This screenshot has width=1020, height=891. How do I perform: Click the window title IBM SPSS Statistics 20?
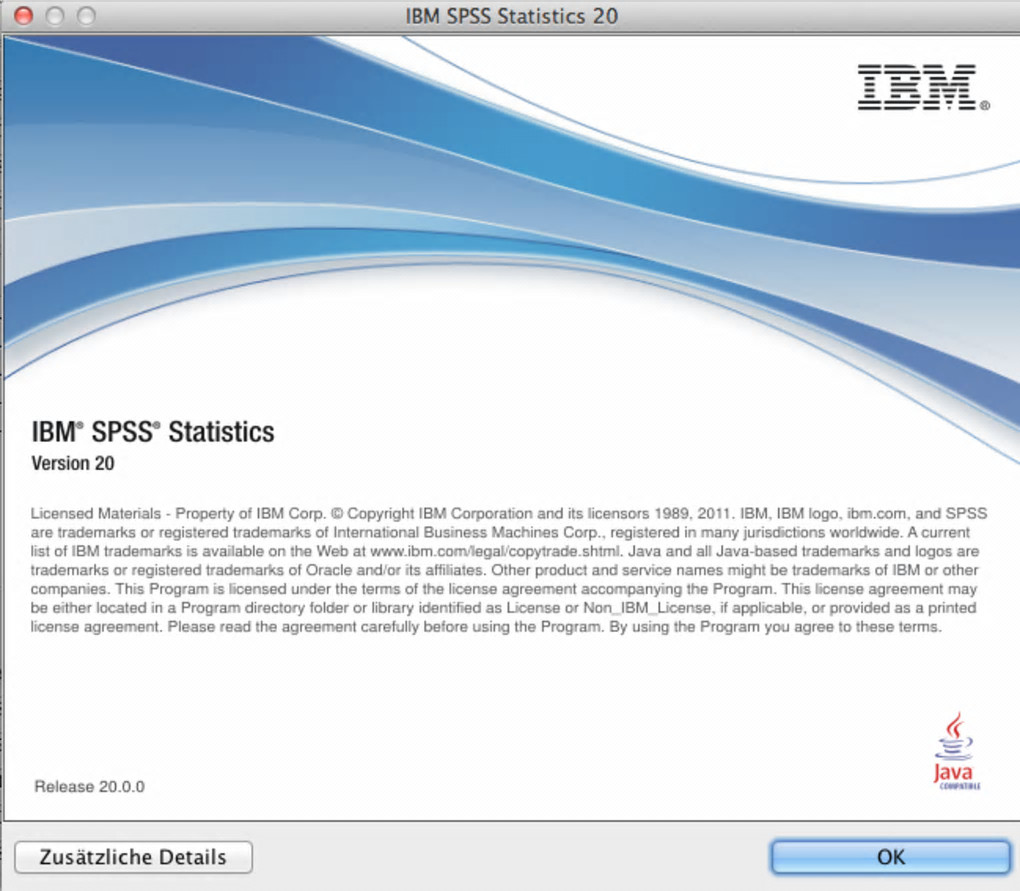511,16
